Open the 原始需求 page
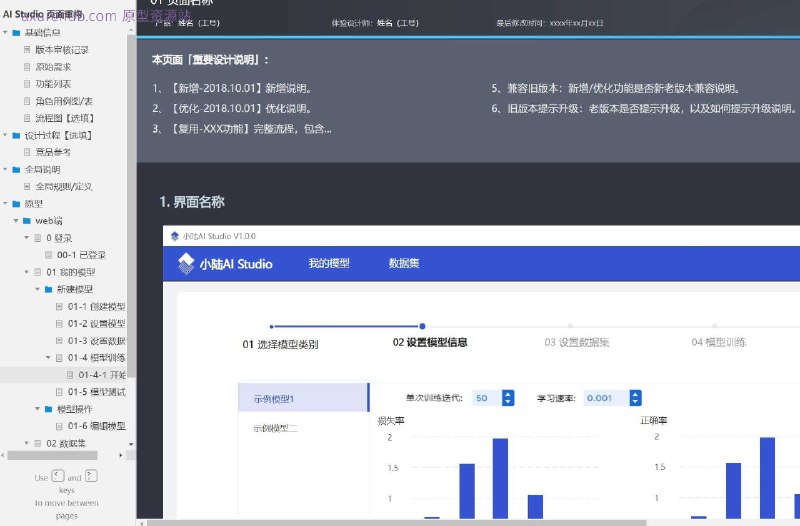800x526 pixels. 53,67
